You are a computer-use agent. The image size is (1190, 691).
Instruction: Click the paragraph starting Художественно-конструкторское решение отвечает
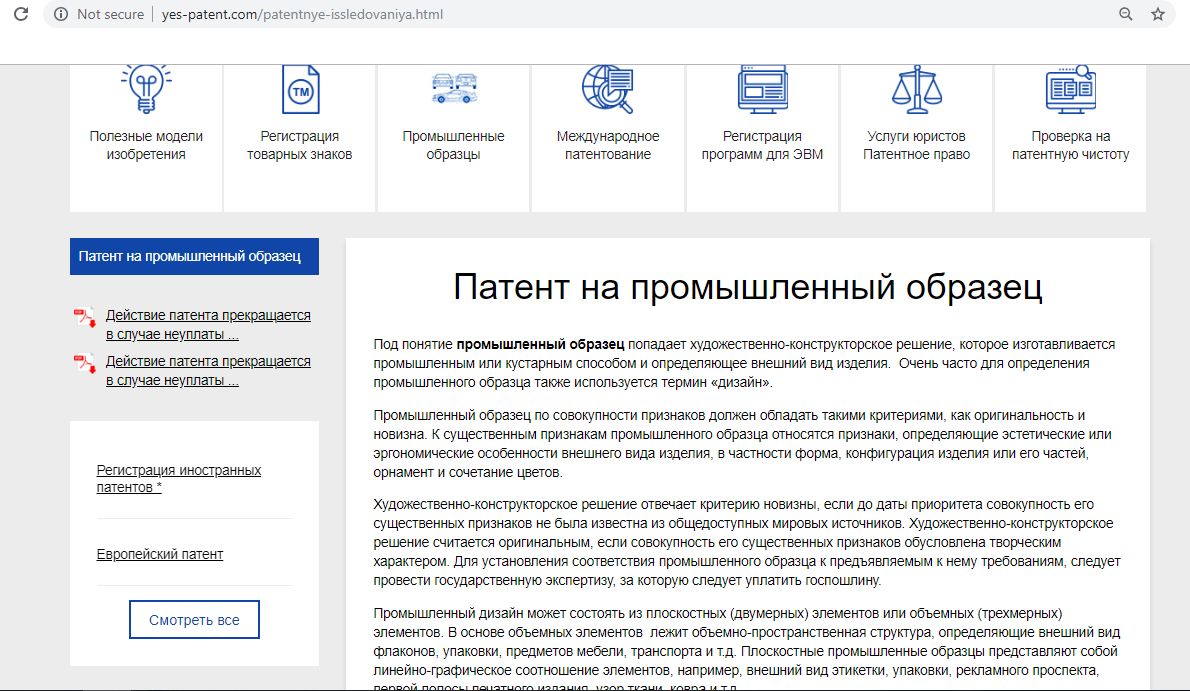point(746,542)
